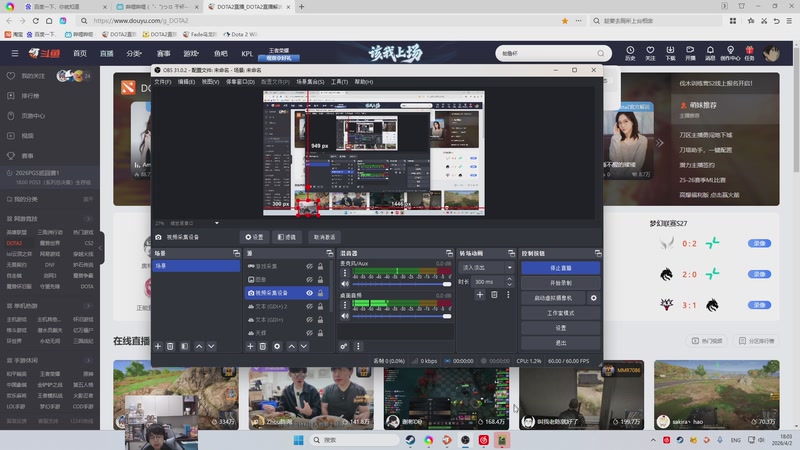Show the 文本 (GDI+) 2 source
This screenshot has height=450, width=800.
309,306
